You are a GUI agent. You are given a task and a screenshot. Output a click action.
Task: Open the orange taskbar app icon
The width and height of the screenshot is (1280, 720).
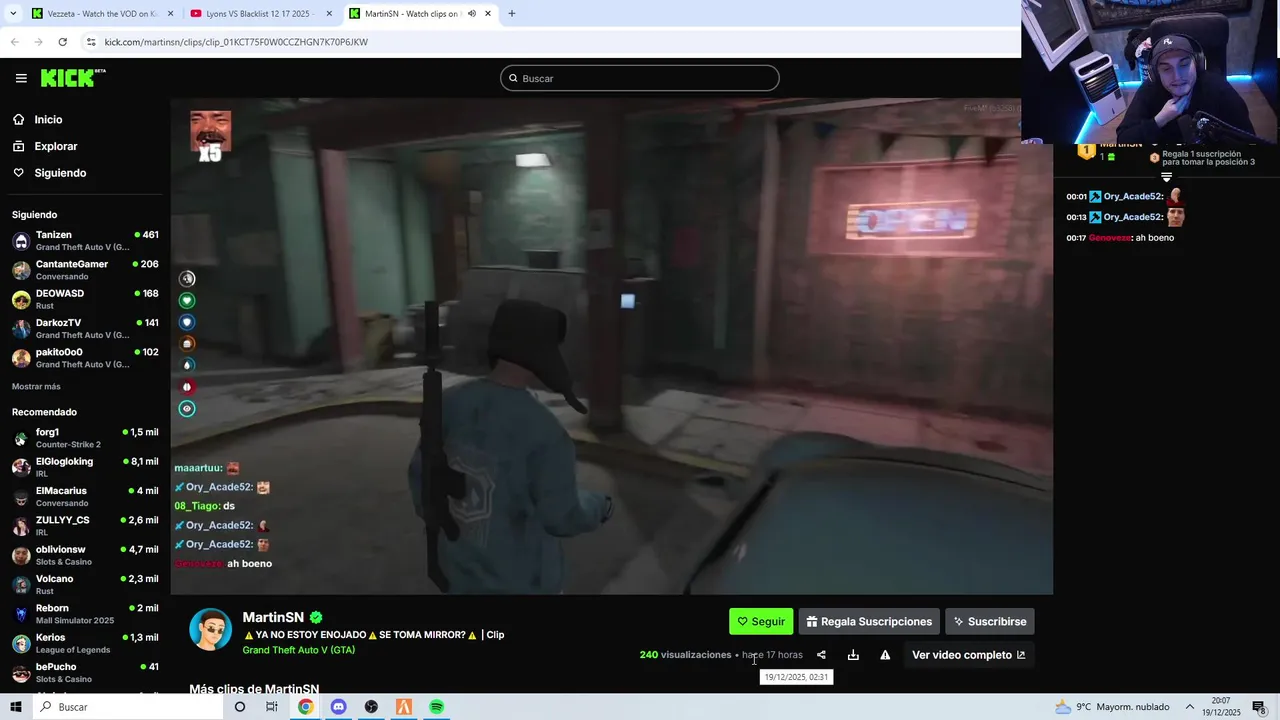404,707
